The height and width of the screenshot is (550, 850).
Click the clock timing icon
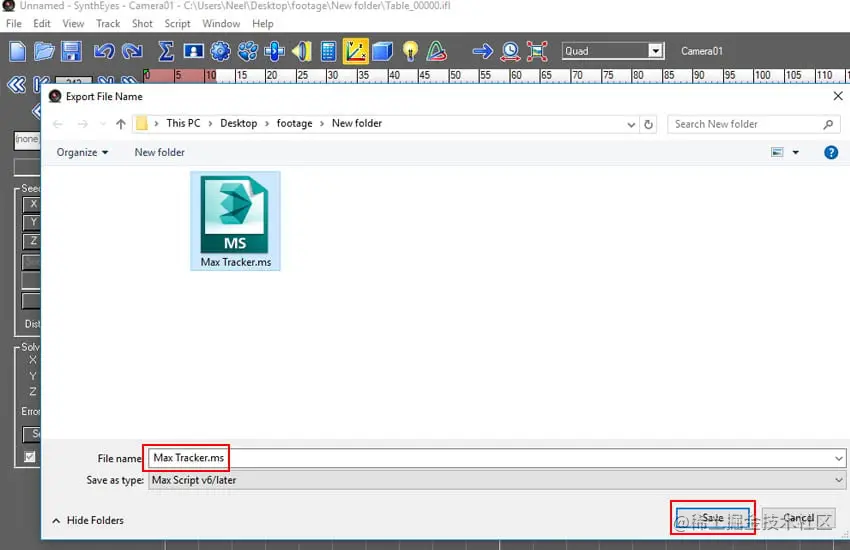pos(510,51)
